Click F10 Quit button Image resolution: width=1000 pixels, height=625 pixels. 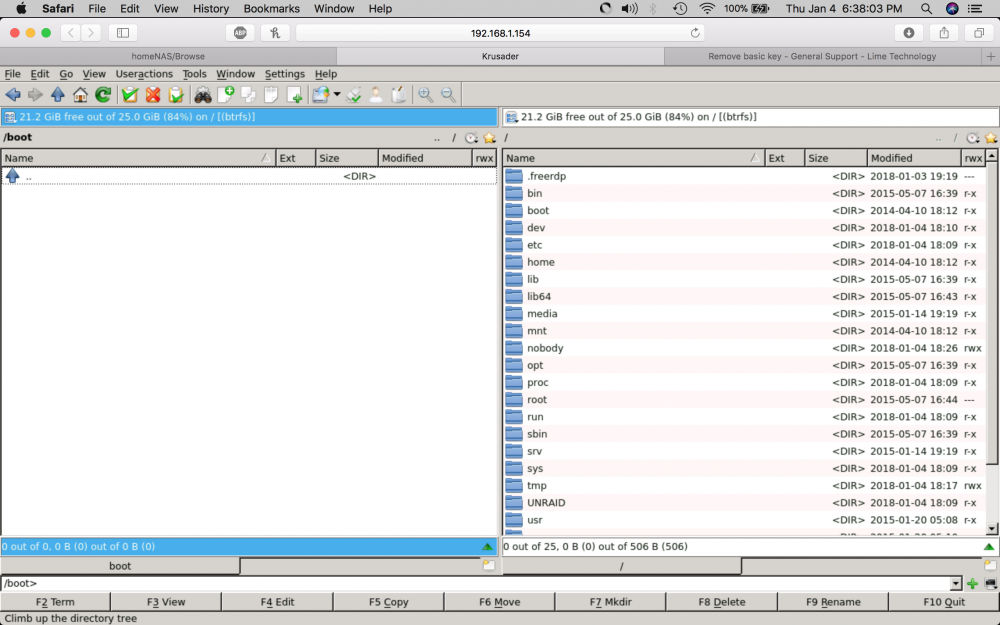point(944,601)
